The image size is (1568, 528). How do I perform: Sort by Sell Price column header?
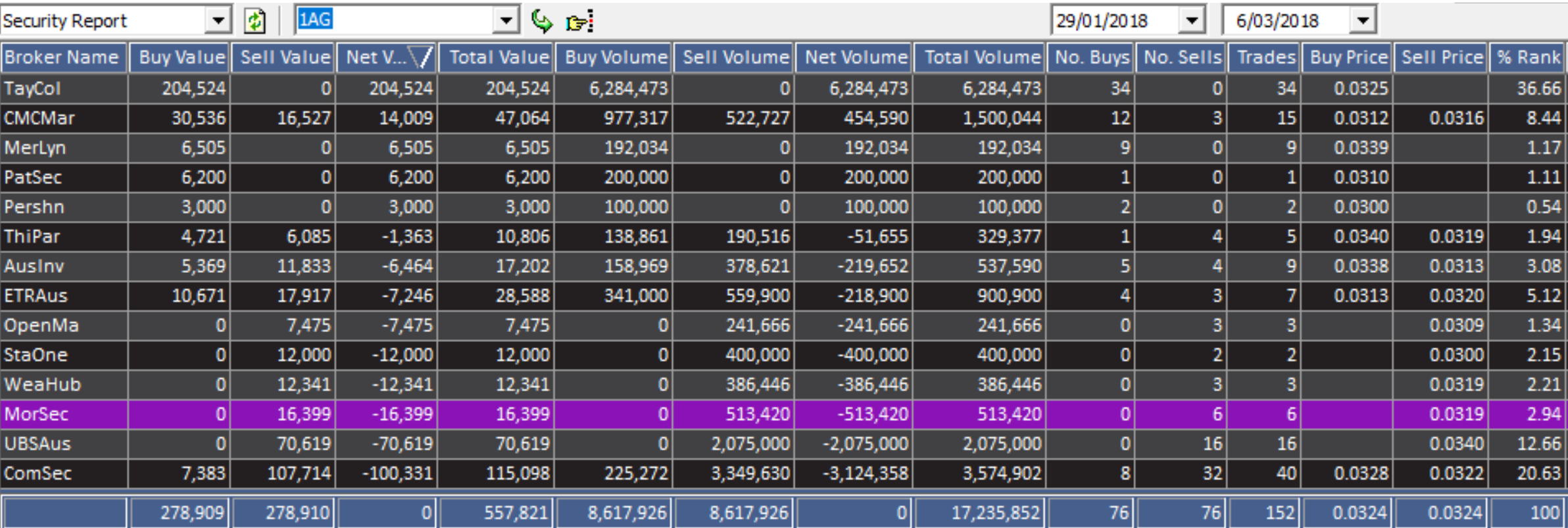point(1441,58)
